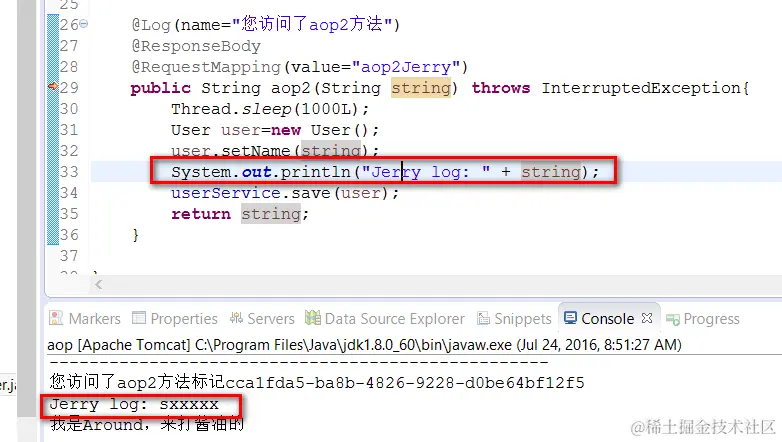
Task: Click the Data Source Explorer icon
Action: 313,317
